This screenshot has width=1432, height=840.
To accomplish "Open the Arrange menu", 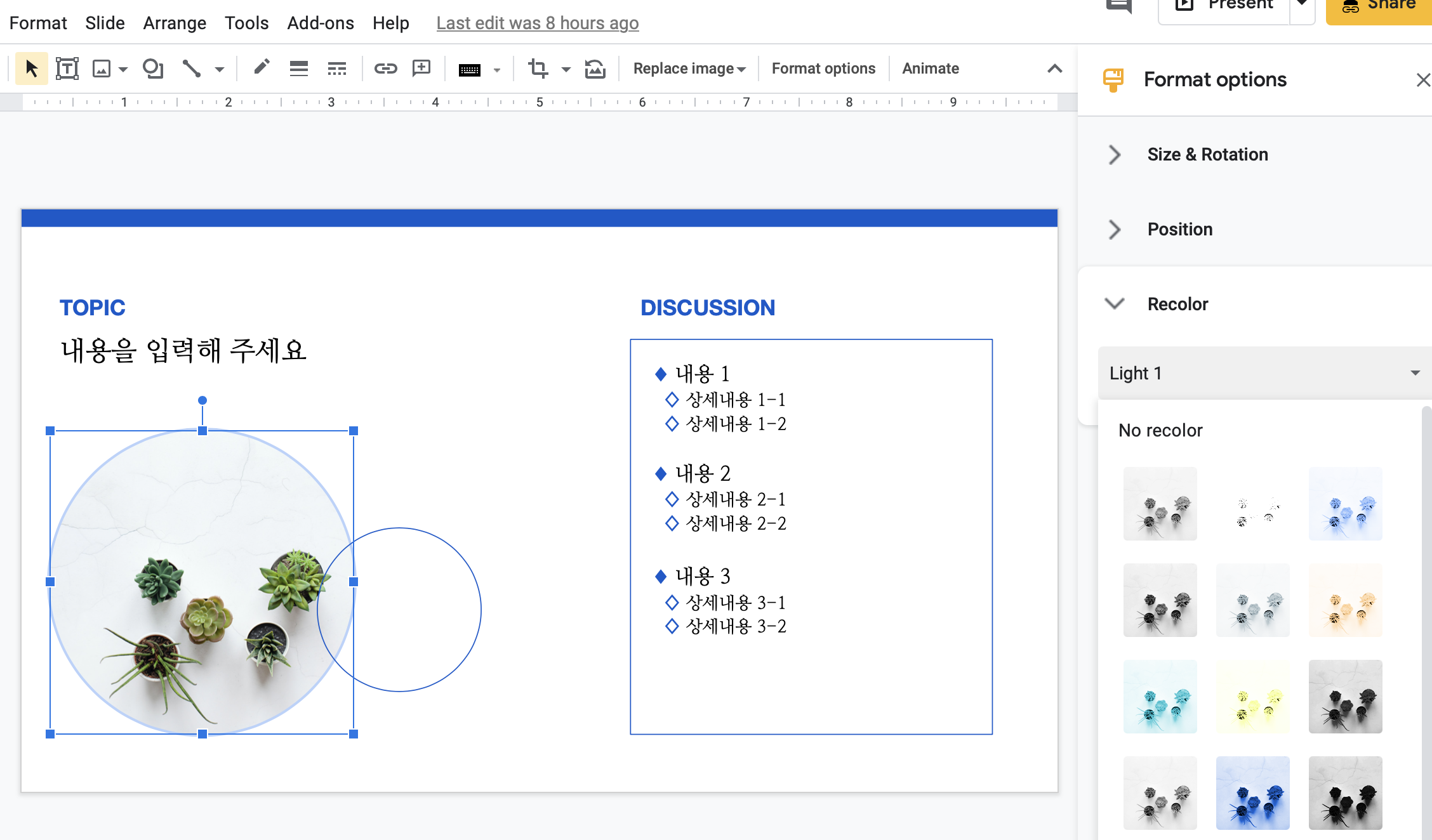I will [x=174, y=23].
